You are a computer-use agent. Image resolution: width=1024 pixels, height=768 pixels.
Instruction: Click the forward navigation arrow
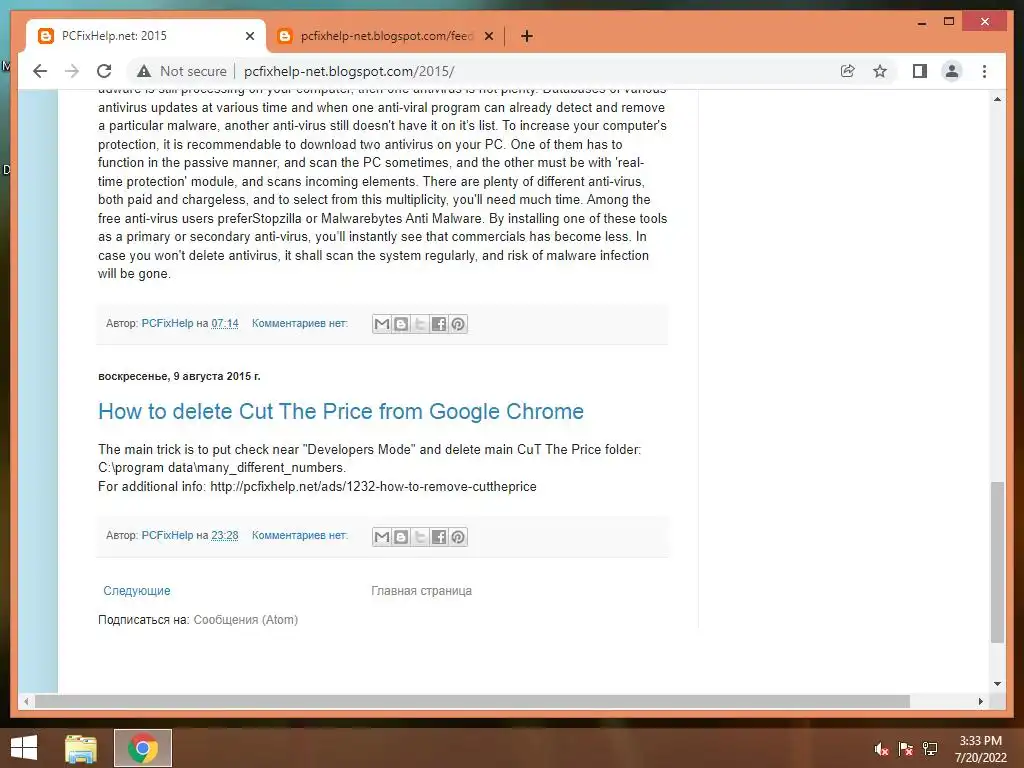click(x=72, y=71)
